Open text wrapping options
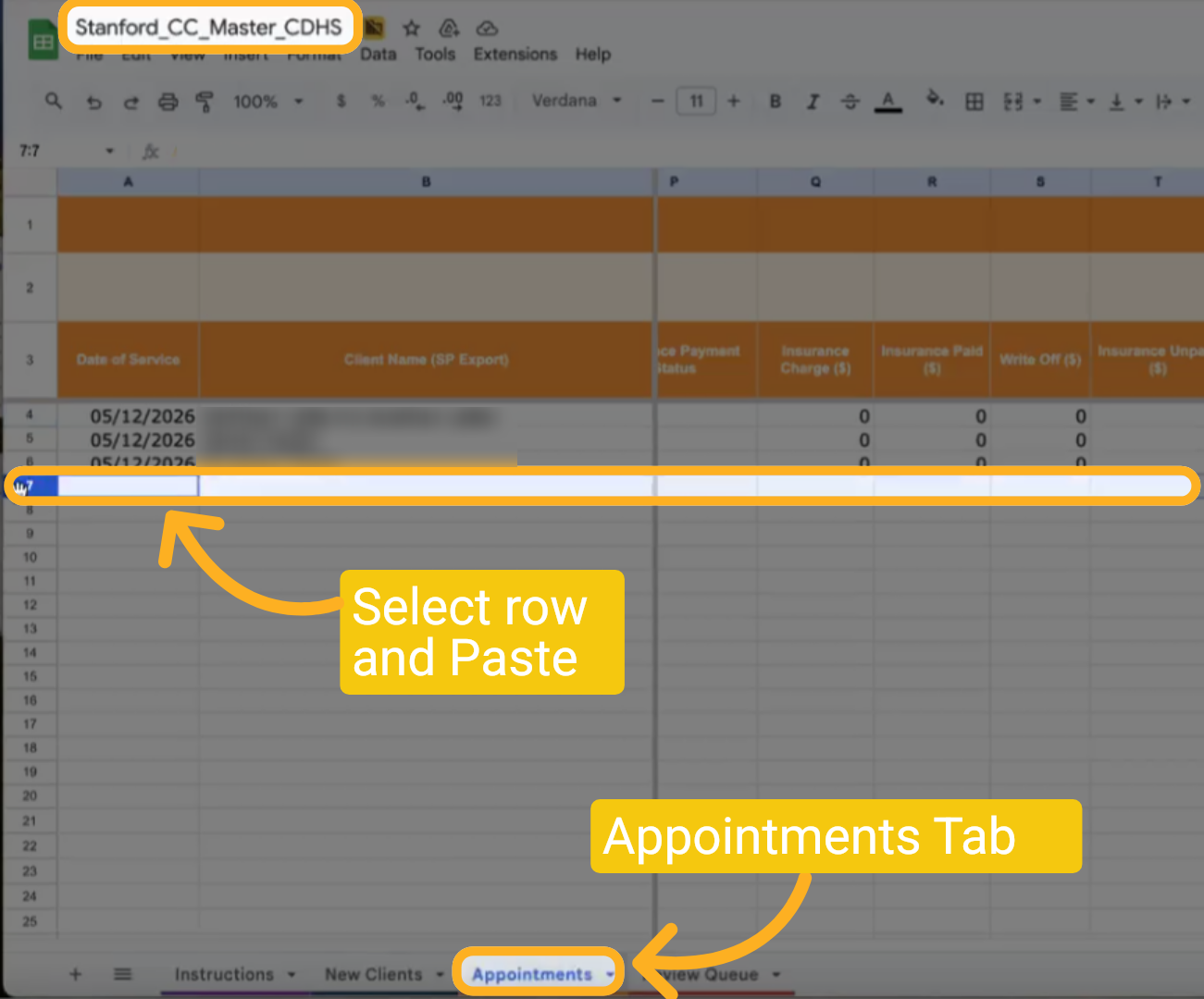Image resolution: width=1204 pixels, height=999 pixels. coord(1164,102)
